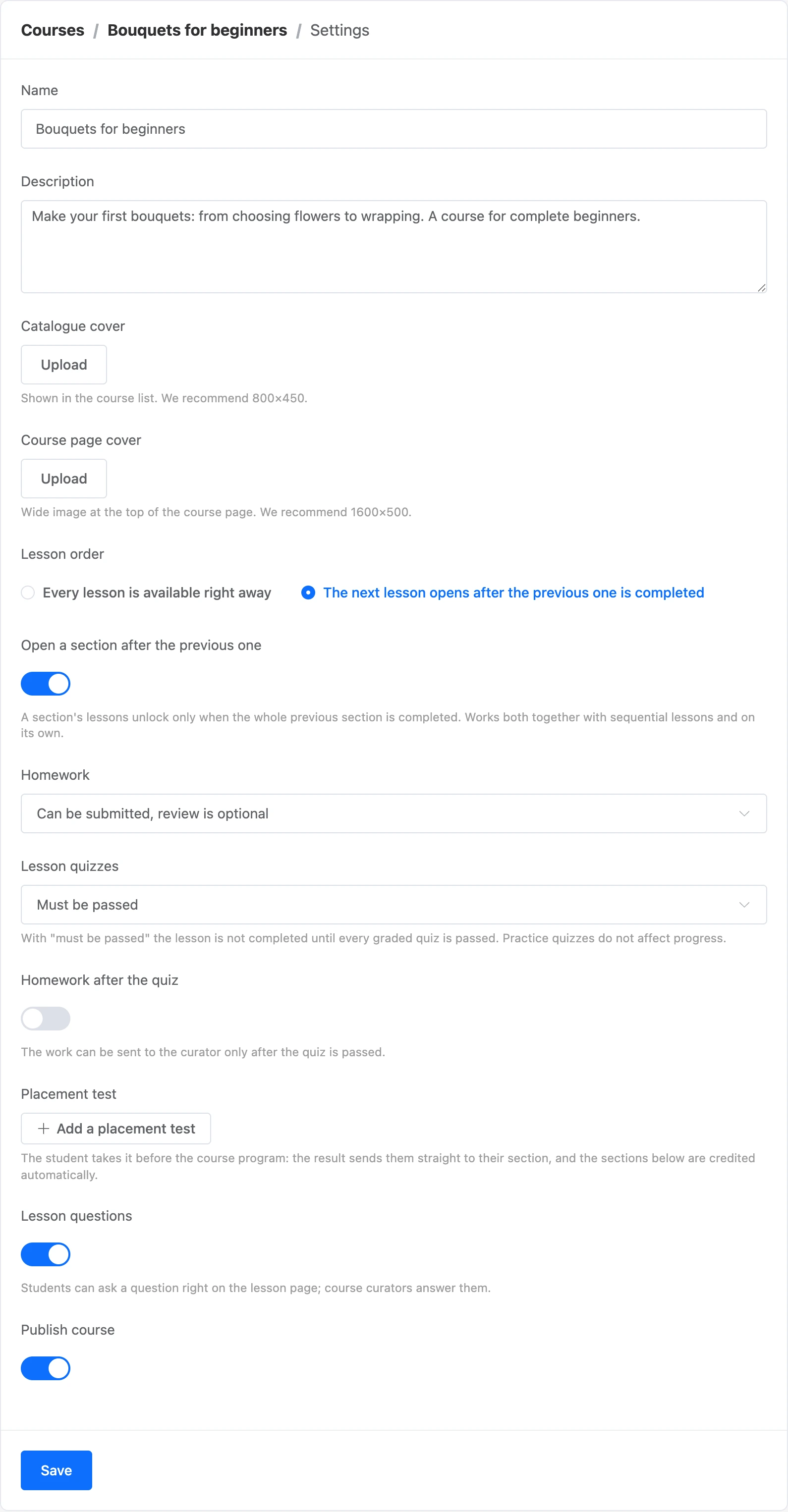This screenshot has height=1512, width=788.
Task: Click the Lesson quizzes chevron arrow
Action: 744,905
